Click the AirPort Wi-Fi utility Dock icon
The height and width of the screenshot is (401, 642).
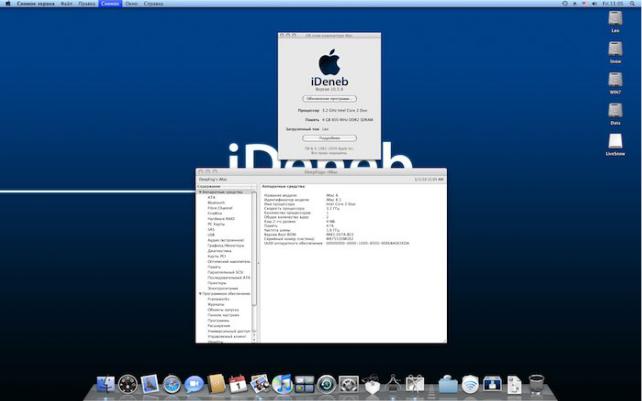[x=470, y=385]
